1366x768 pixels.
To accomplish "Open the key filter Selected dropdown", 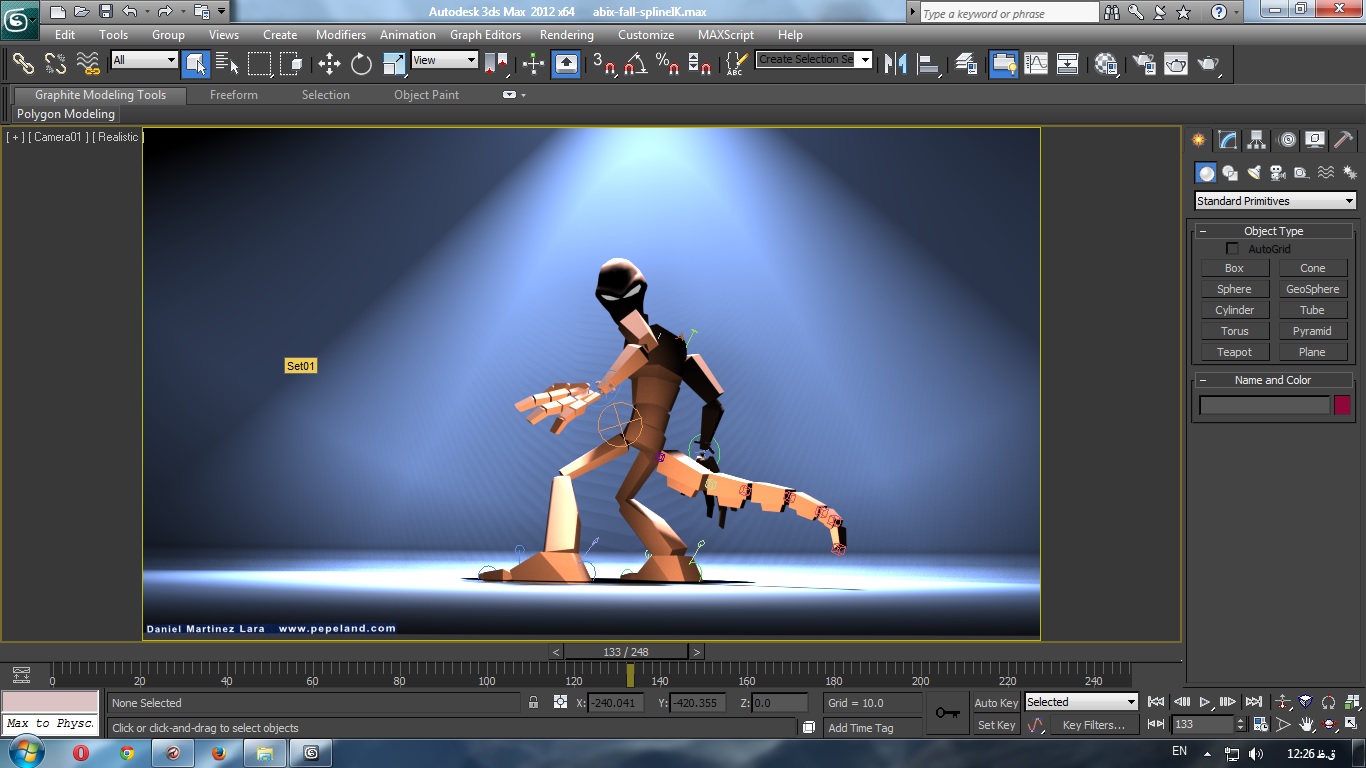I will (x=1081, y=702).
